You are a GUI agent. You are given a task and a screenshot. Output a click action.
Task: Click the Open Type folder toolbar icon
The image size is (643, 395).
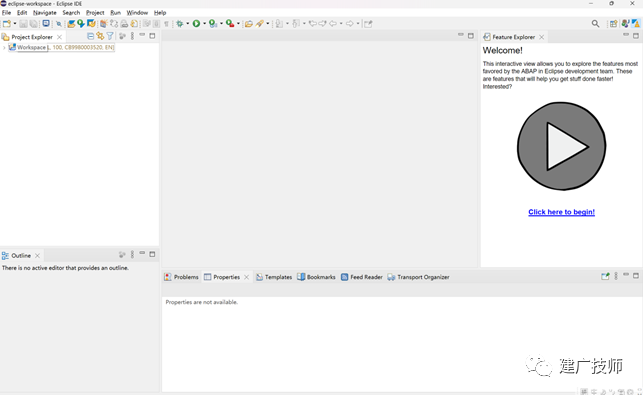coord(249,24)
